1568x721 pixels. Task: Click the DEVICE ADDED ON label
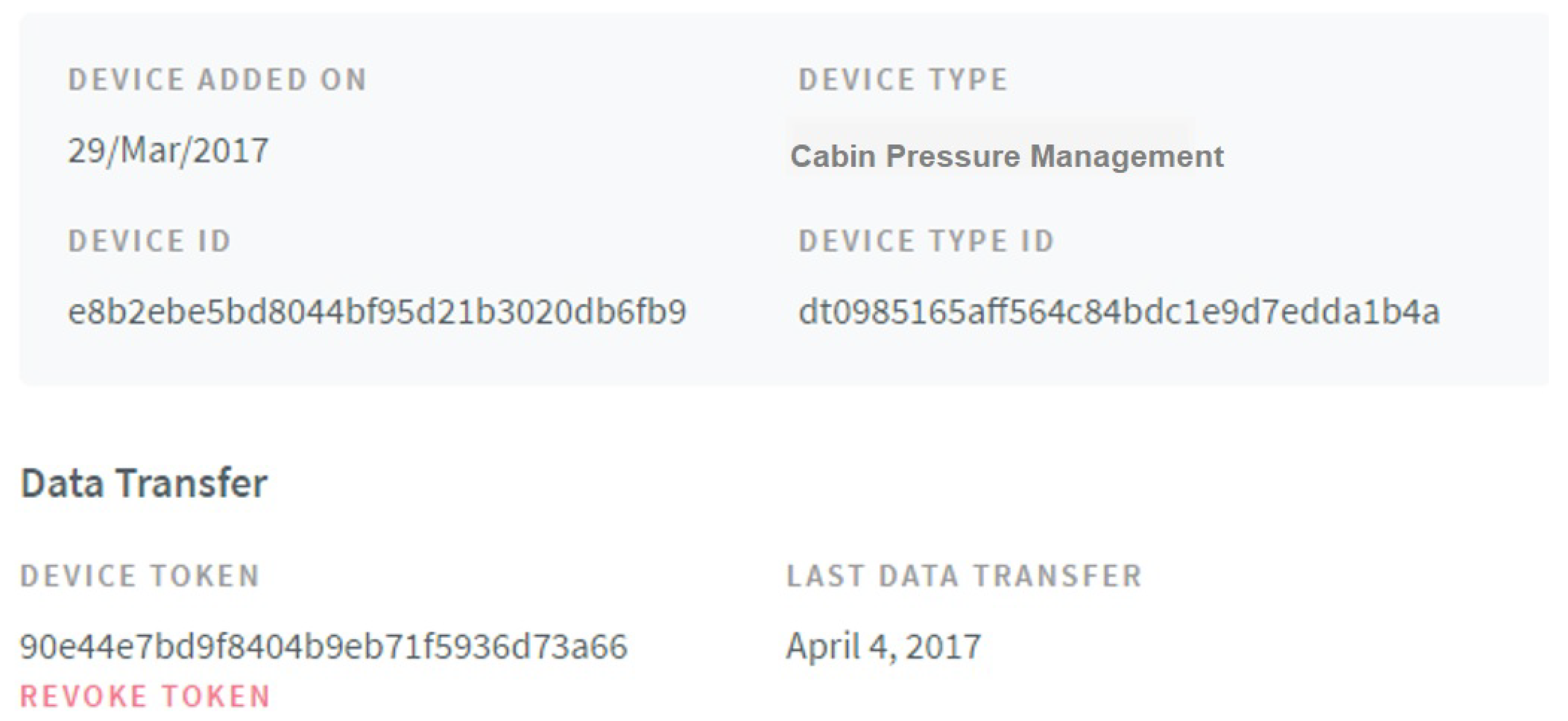click(217, 80)
